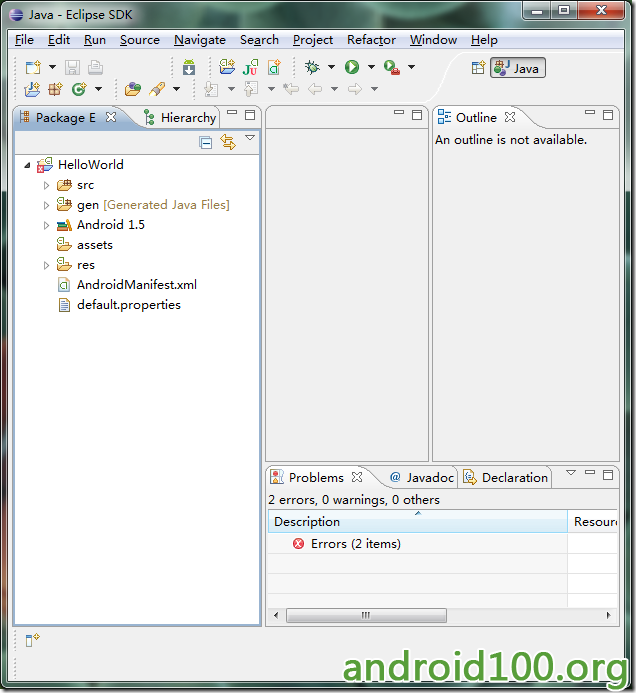Expand the gen folder node
The image size is (636, 693).
click(46, 205)
